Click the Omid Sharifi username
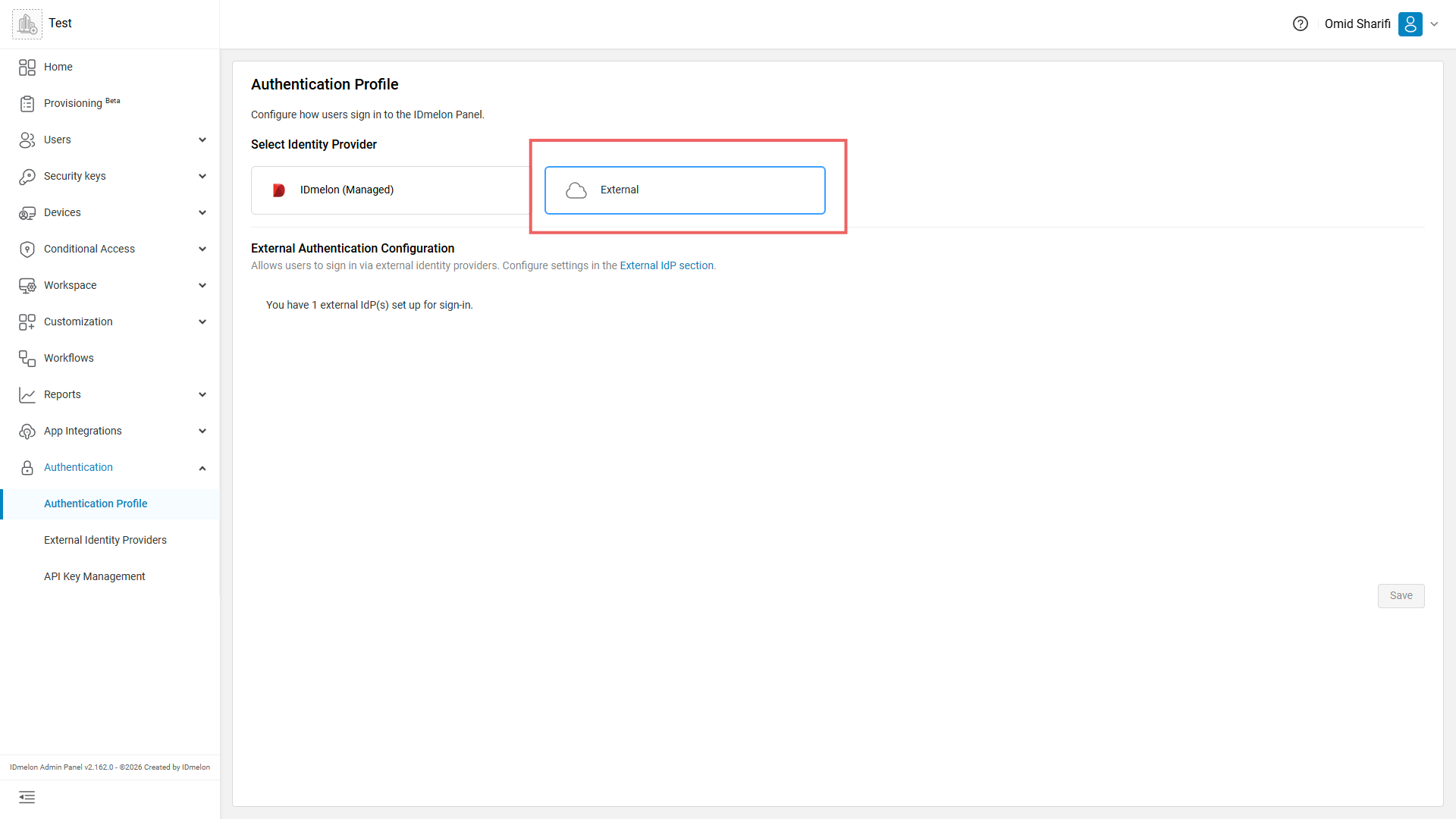Image resolution: width=1456 pixels, height=819 pixels. point(1357,24)
